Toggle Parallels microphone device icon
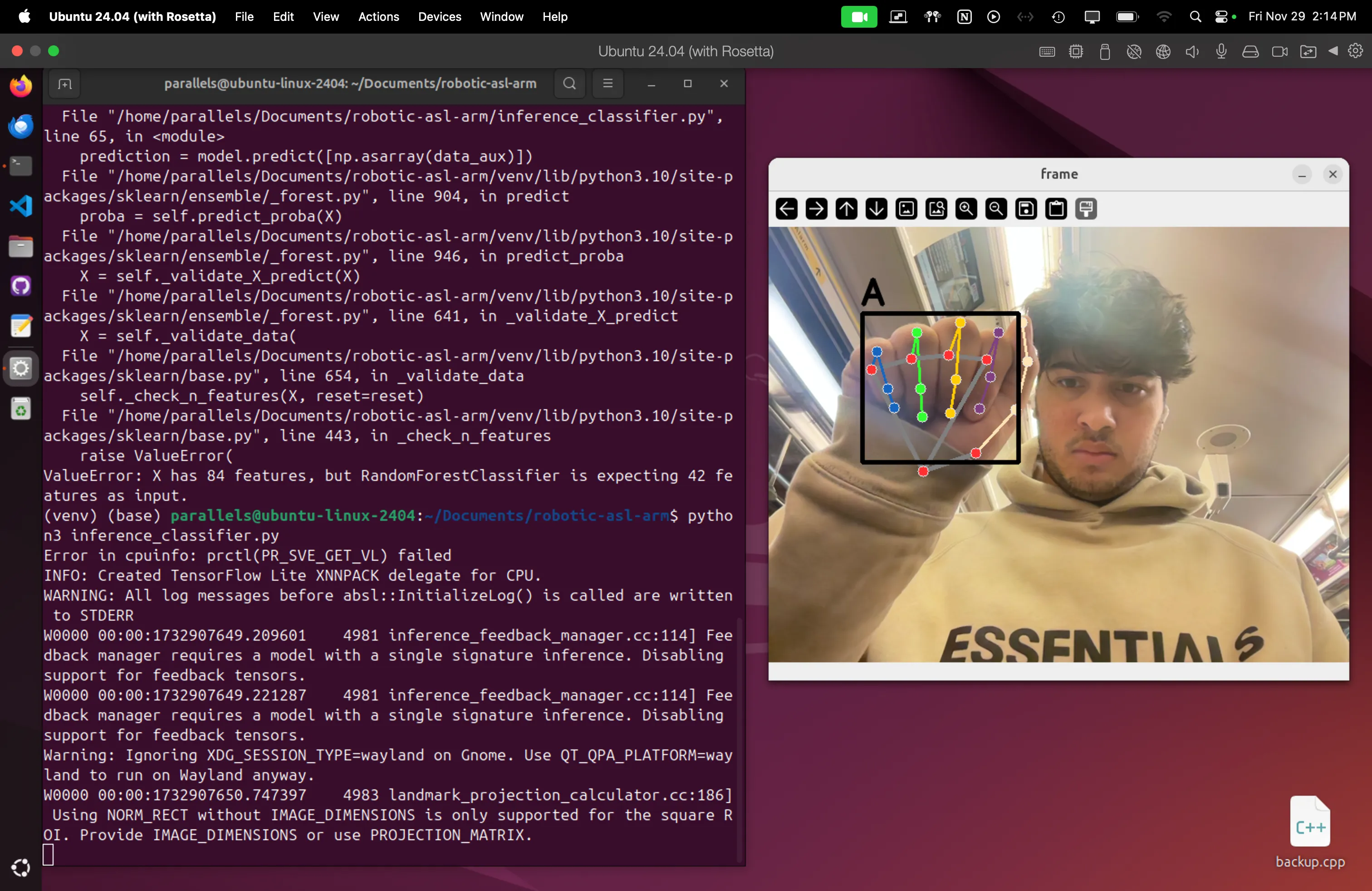This screenshot has height=891, width=1372. pyautogui.click(x=1221, y=52)
